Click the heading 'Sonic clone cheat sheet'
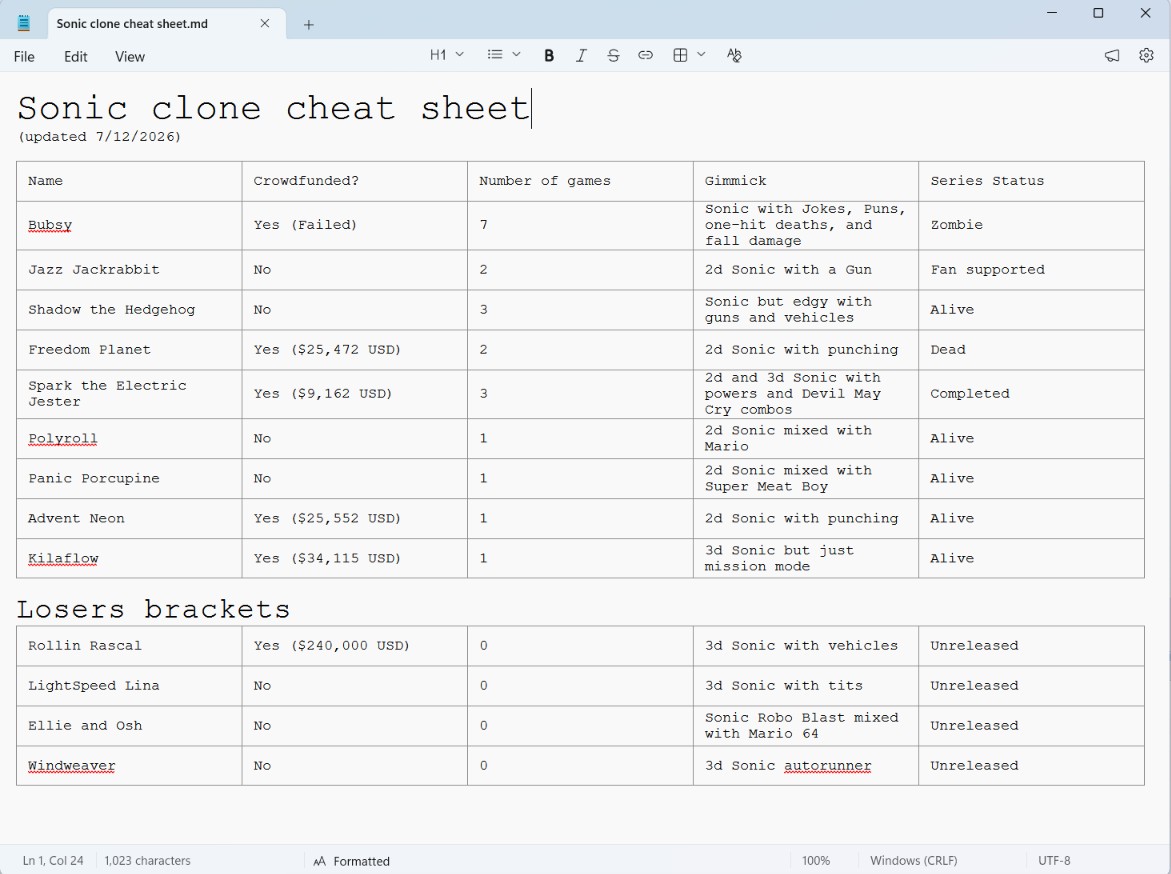 [273, 108]
